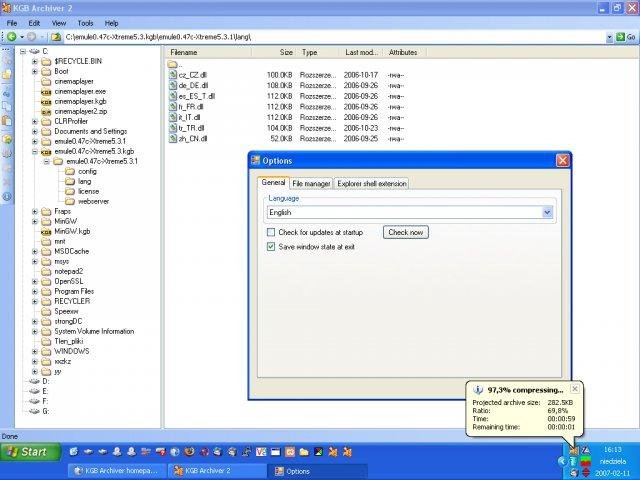The height and width of the screenshot is (480, 640).
Task: Select the config folder in tree
Action: (x=87, y=171)
